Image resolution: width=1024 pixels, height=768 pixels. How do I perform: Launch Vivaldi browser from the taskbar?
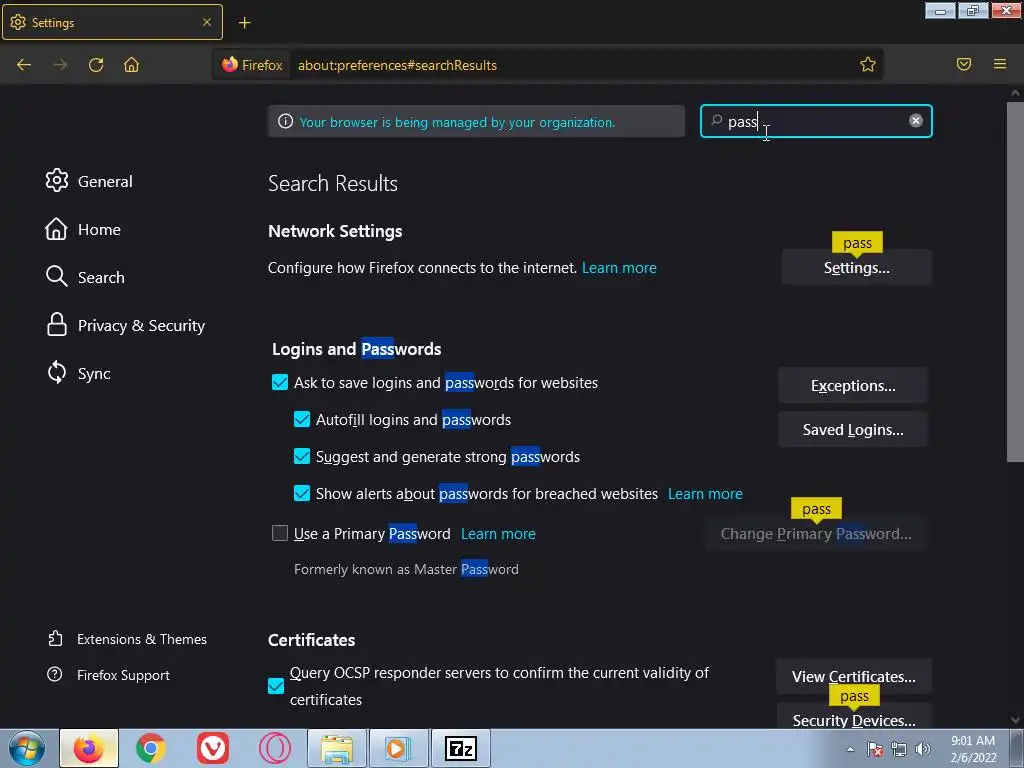click(213, 748)
